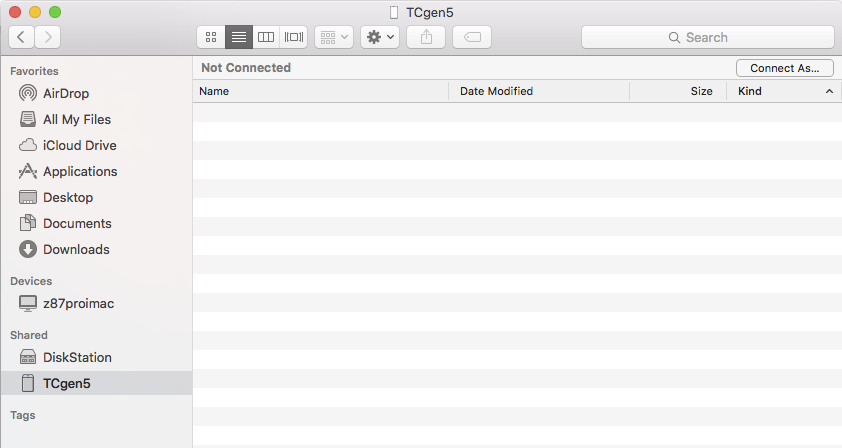Sort by the Kind column
842x448 pixels.
[784, 91]
